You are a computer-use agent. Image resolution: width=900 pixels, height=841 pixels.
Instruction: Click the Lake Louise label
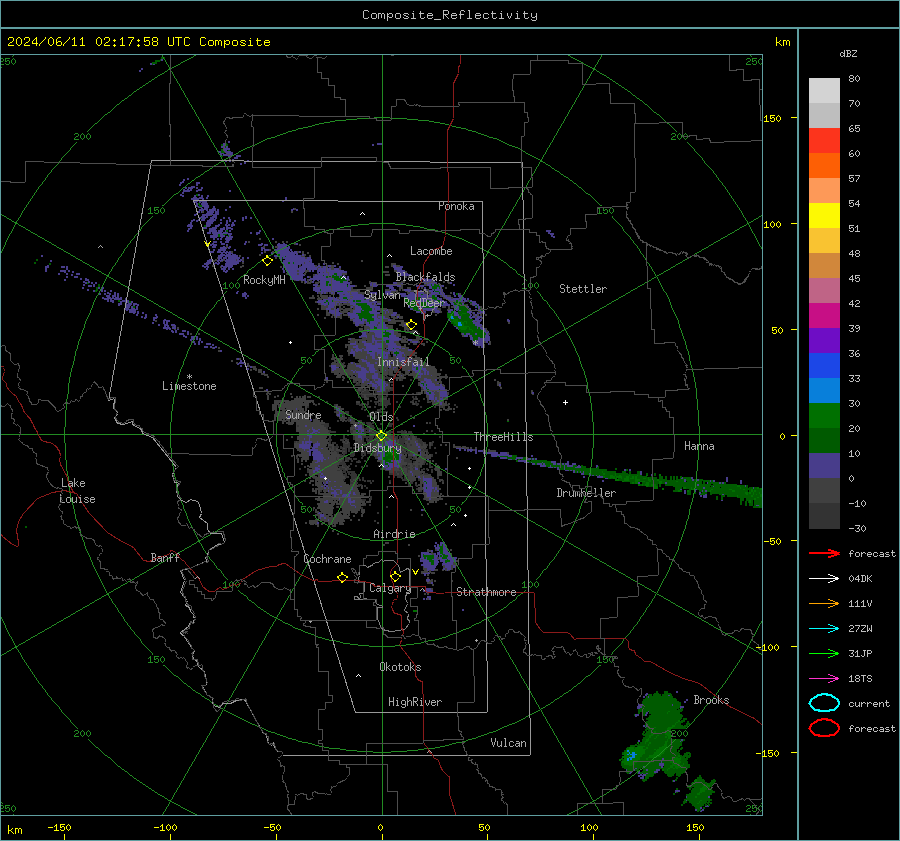click(x=77, y=491)
